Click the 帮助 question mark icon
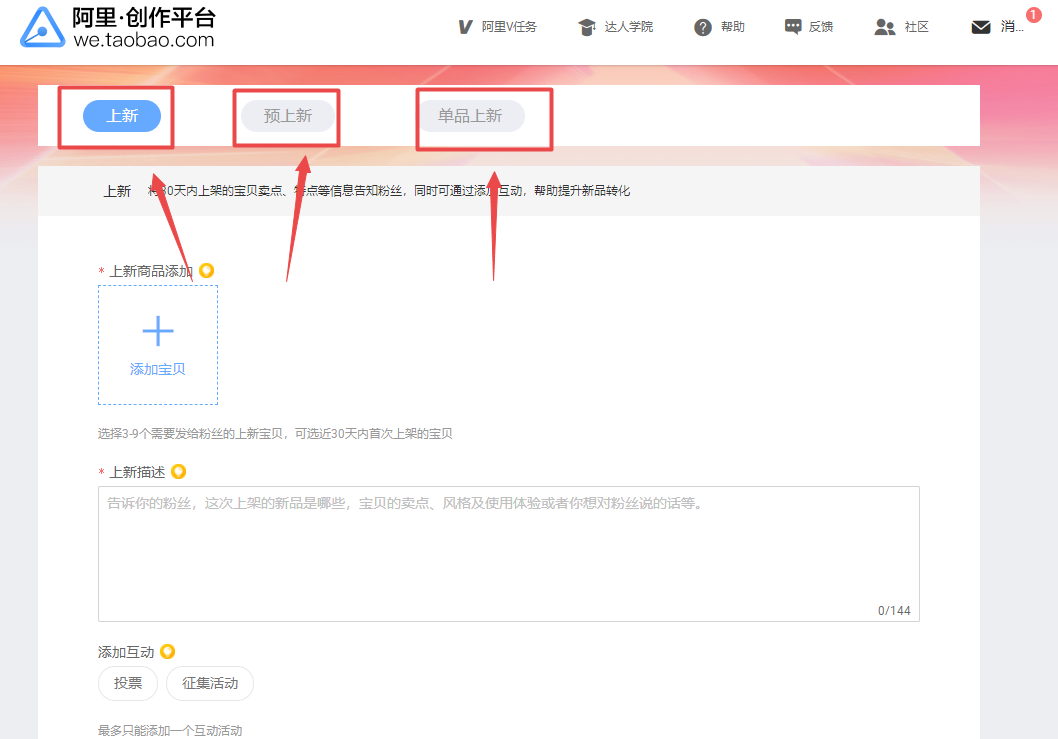This screenshot has height=739, width=1058. (703, 27)
